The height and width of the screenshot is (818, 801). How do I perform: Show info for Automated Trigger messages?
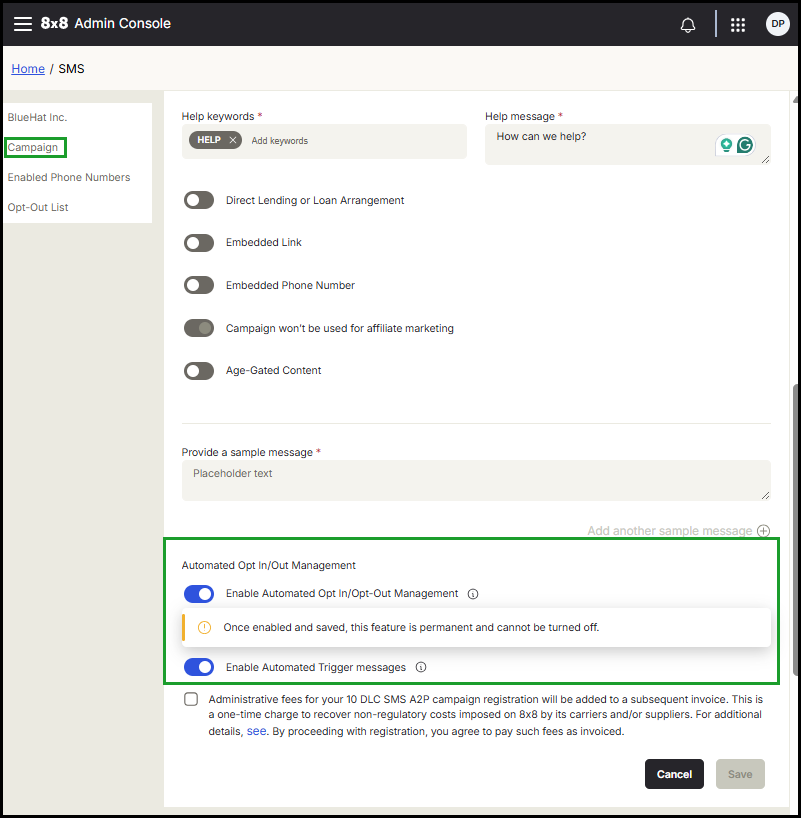pyautogui.click(x=421, y=667)
